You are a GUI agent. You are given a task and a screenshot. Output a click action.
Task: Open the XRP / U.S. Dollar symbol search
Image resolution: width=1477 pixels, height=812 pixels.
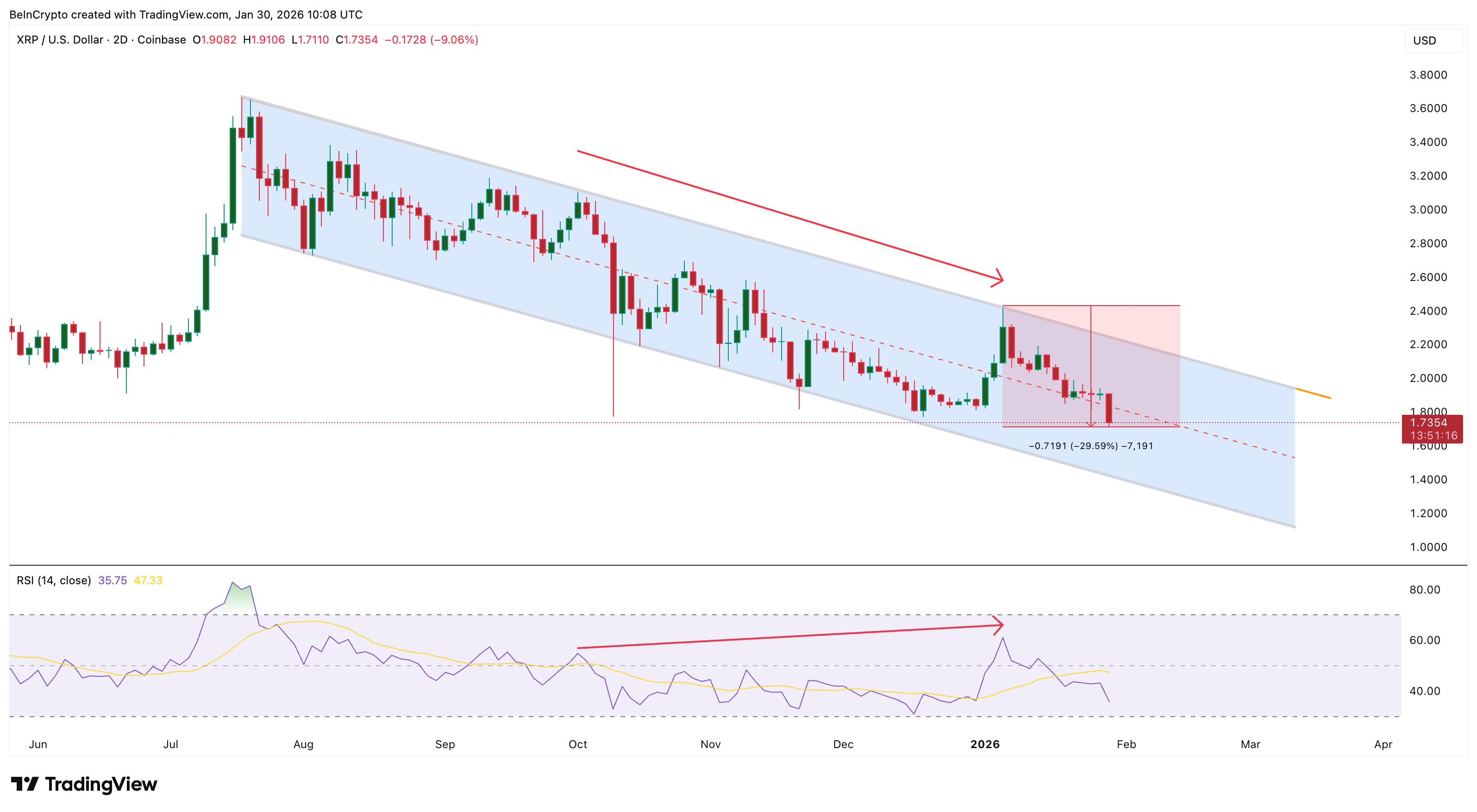[60, 40]
